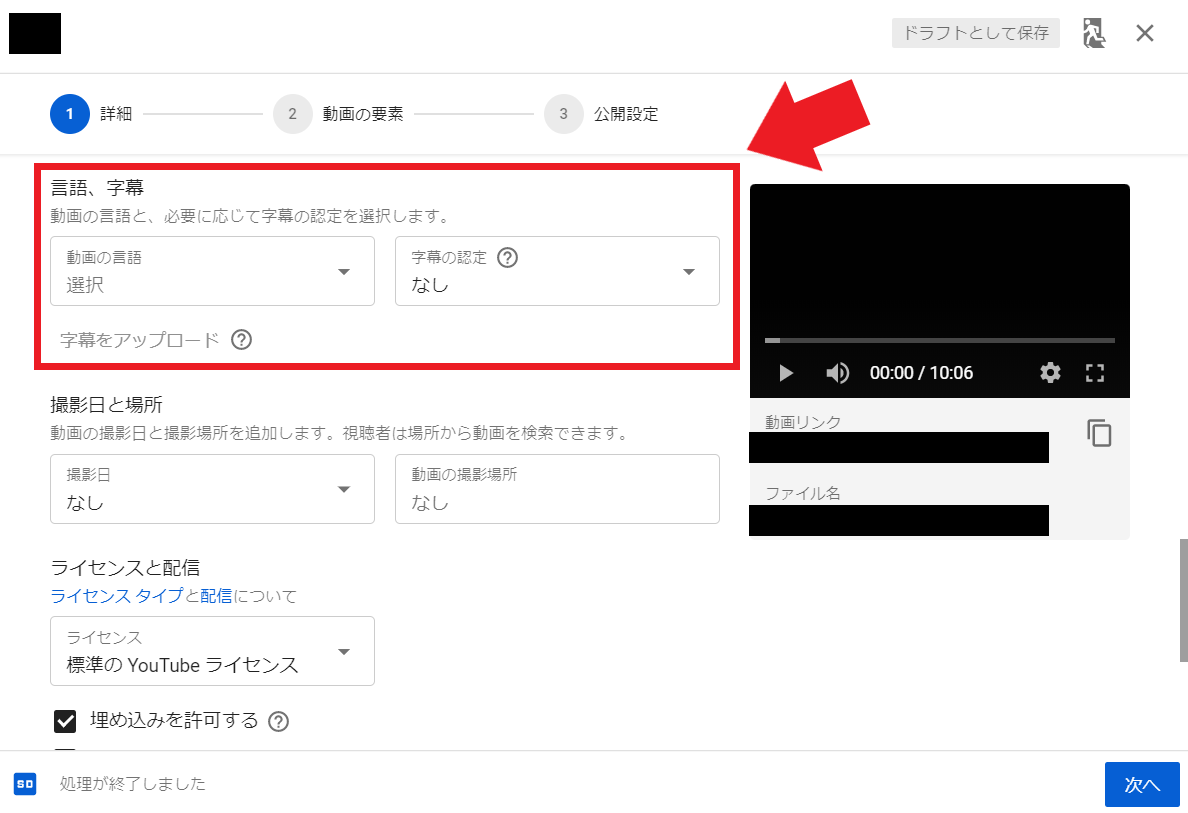
Task: Click 字幕をアップロード button
Action: pos(139,339)
